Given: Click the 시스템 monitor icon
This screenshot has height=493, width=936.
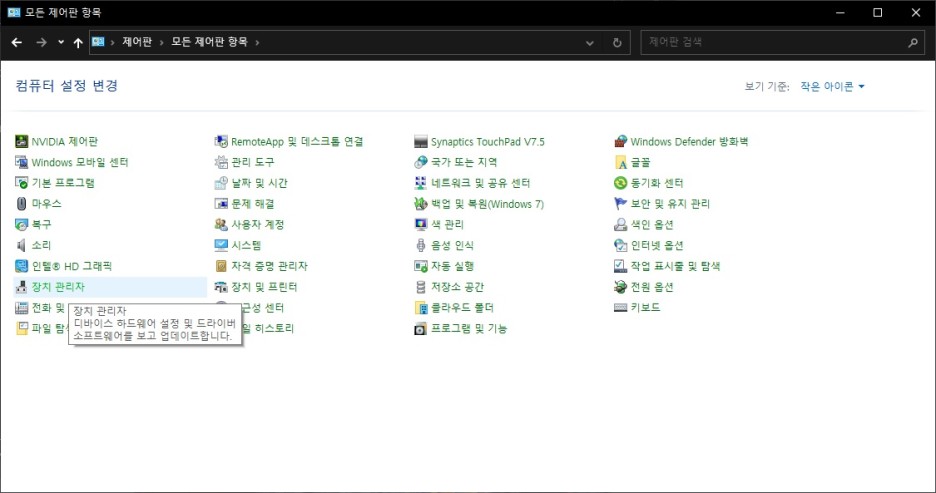Looking at the screenshot, I should coord(221,245).
